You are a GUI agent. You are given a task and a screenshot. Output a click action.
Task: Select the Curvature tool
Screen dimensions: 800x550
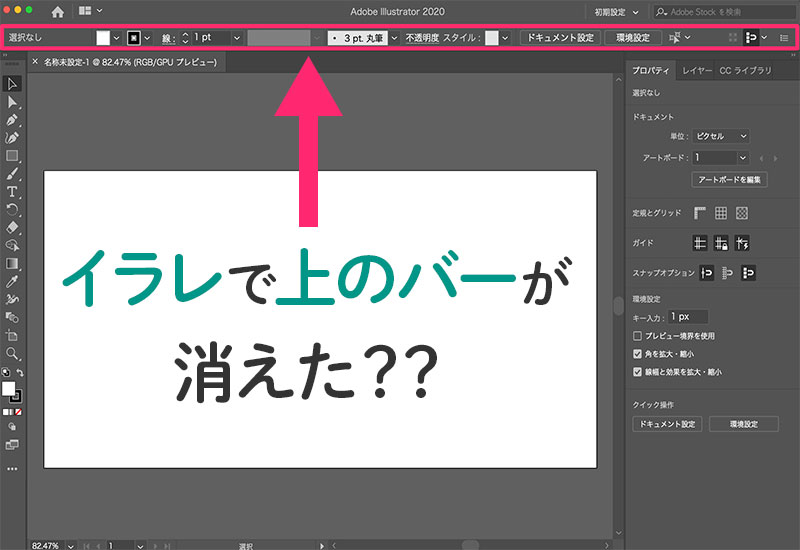pos(12,138)
